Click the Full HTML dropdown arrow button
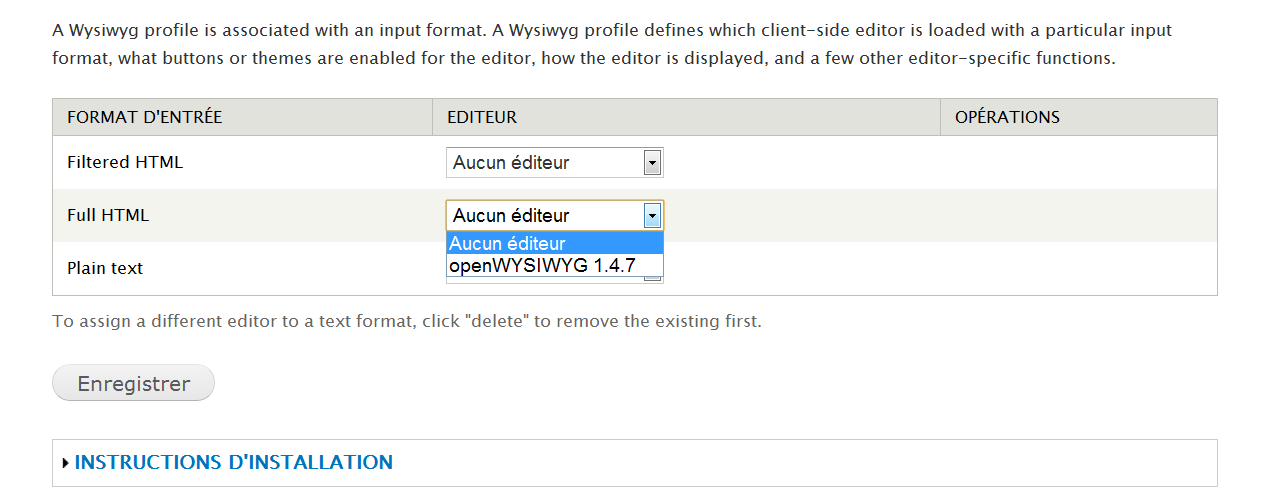 point(652,215)
